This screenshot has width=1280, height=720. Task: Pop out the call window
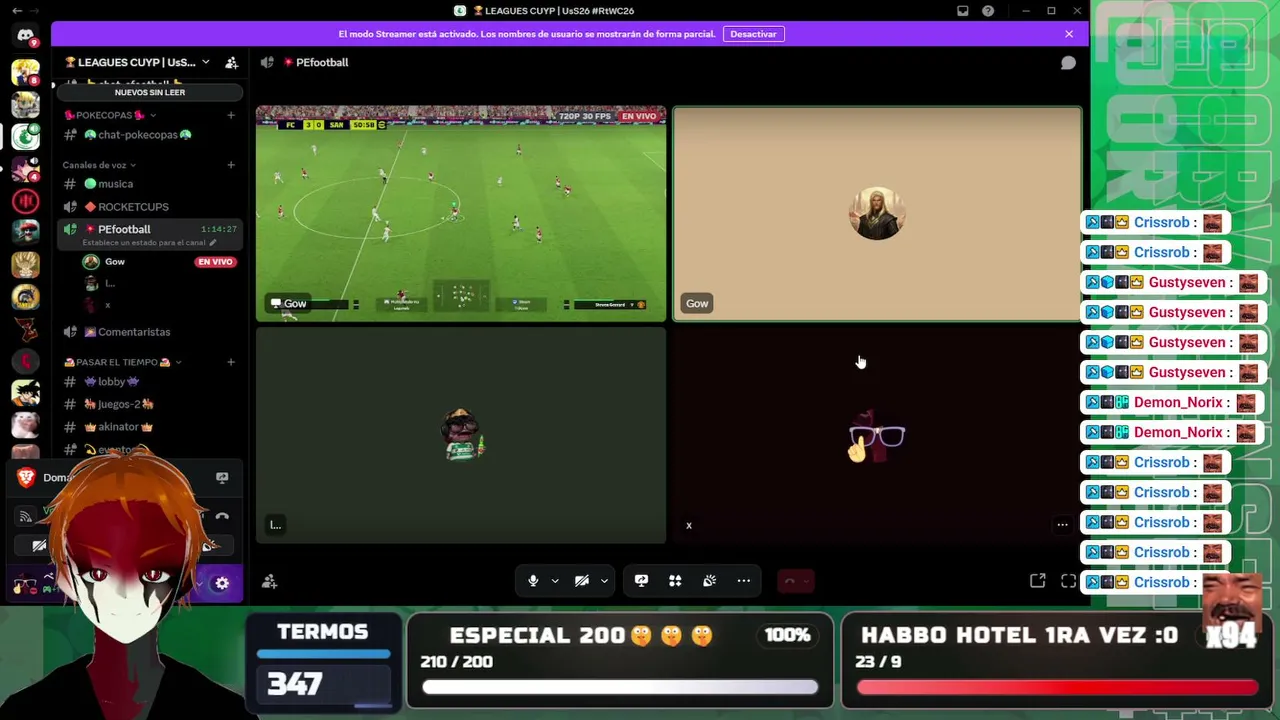[1038, 581]
